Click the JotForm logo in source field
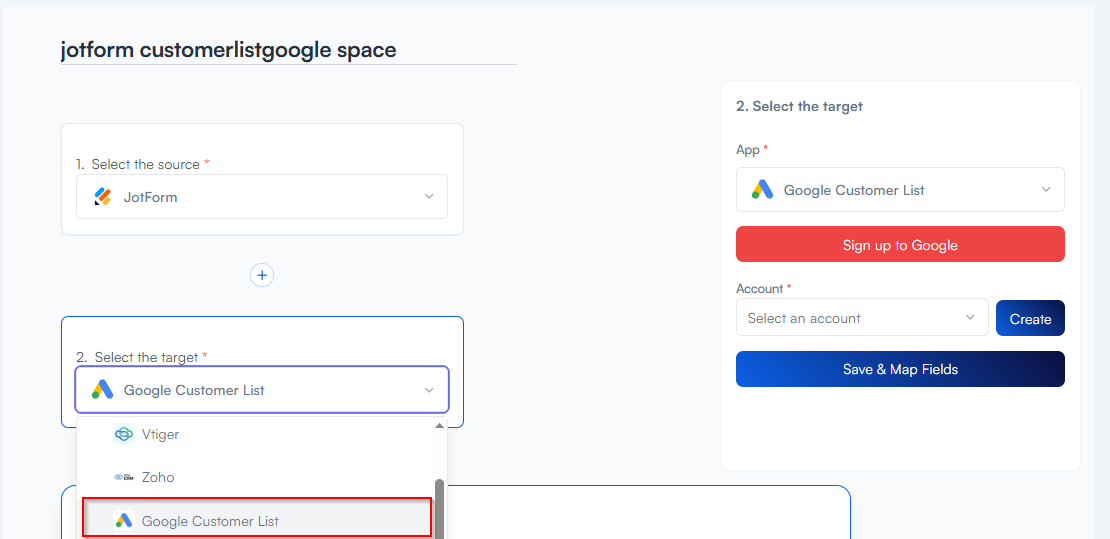The width and height of the screenshot is (1110, 539). click(x=102, y=197)
